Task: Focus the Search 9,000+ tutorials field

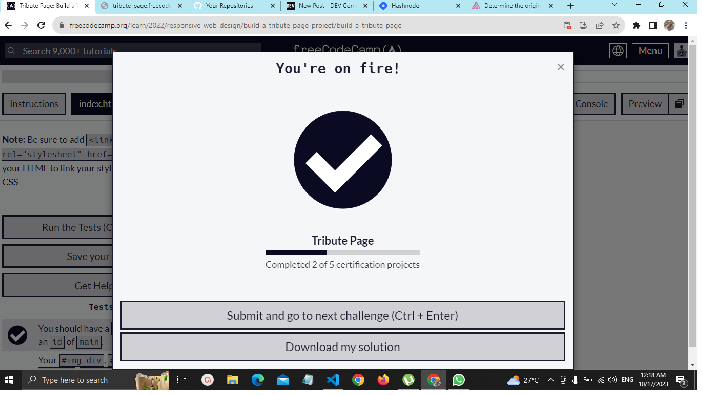Action: (133, 51)
